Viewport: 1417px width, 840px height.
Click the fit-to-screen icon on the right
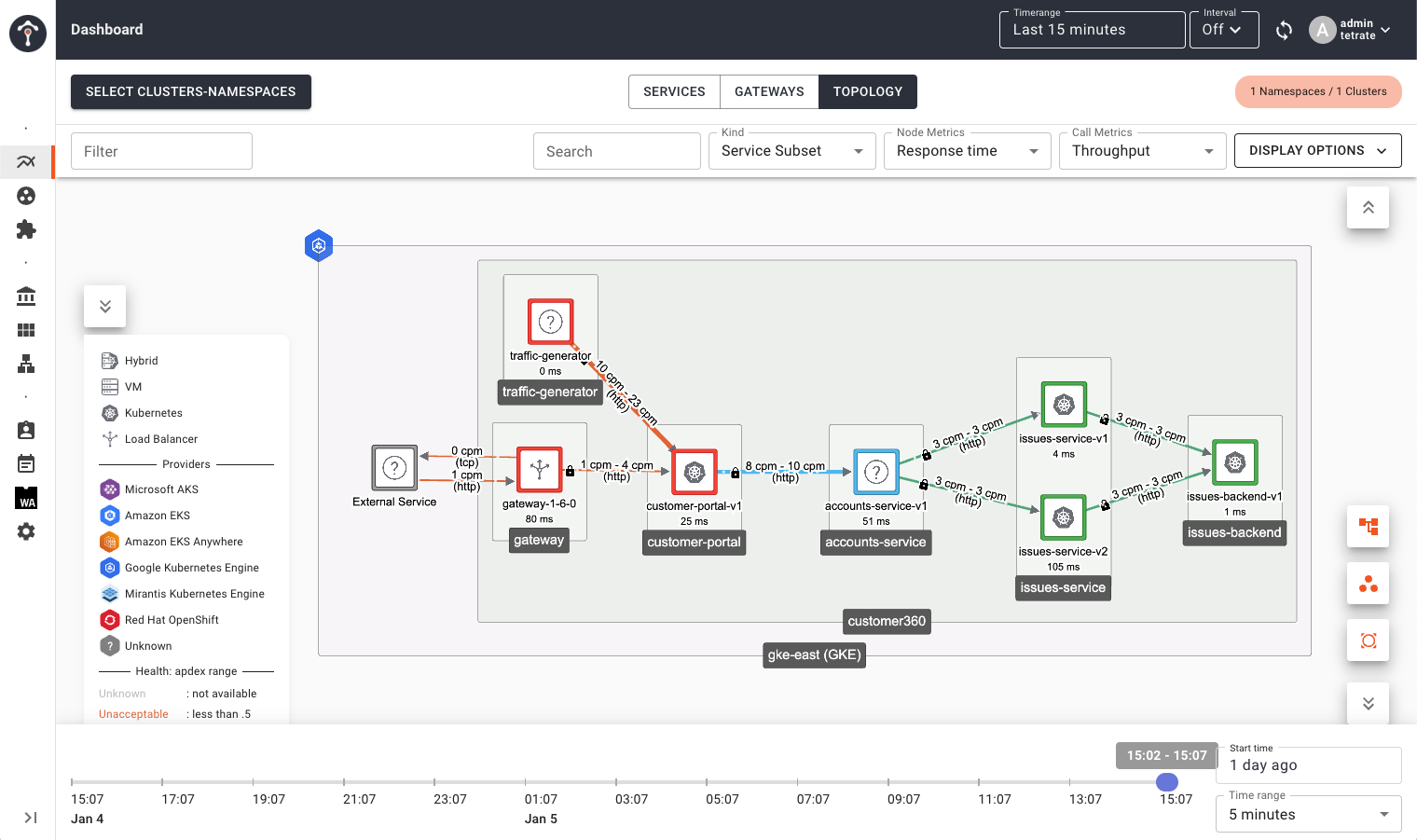1368,640
